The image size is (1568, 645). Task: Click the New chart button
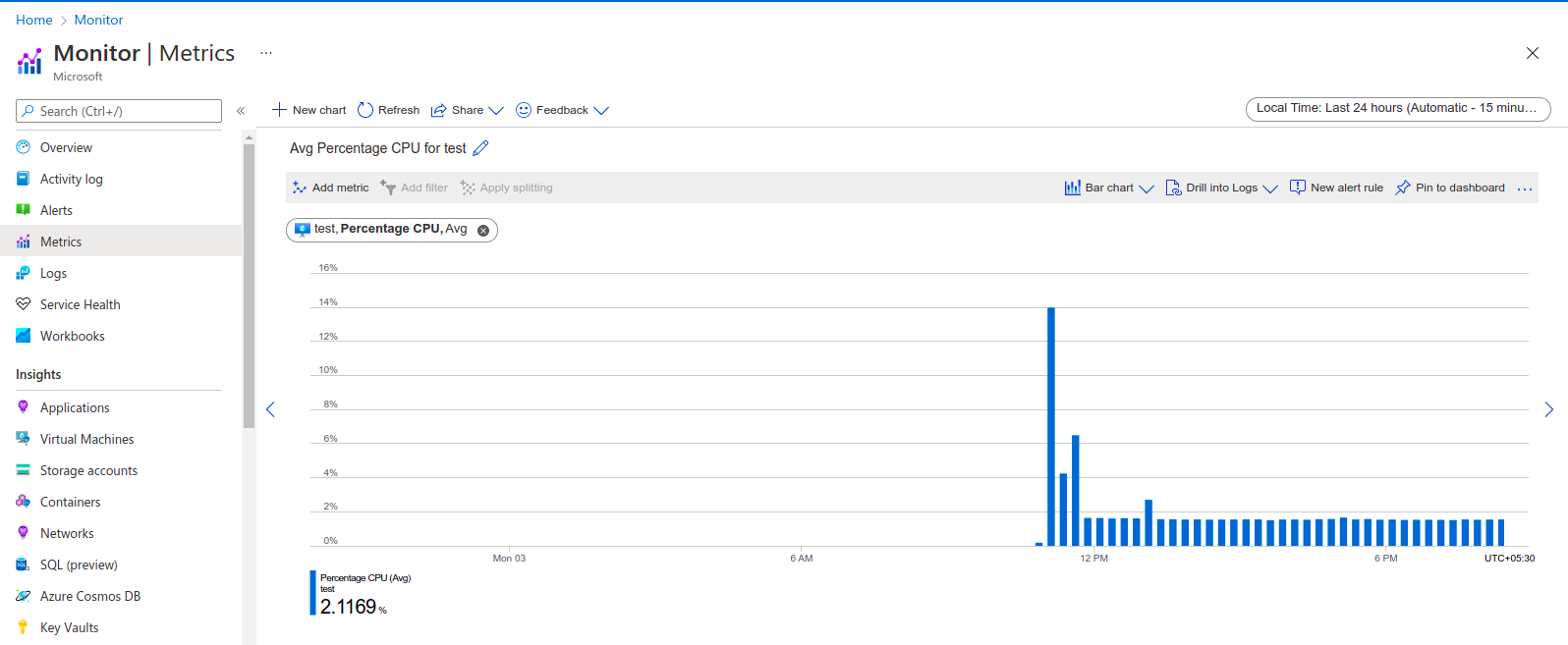[x=308, y=110]
